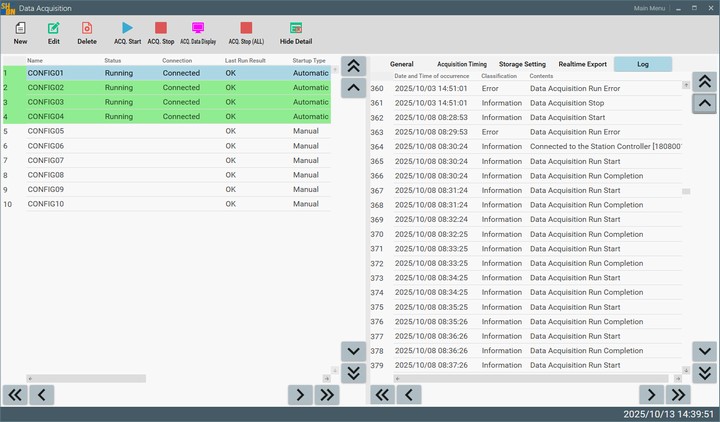Open the Main Menu dropdown
The height and width of the screenshot is (422, 720).
(x=652, y=8)
